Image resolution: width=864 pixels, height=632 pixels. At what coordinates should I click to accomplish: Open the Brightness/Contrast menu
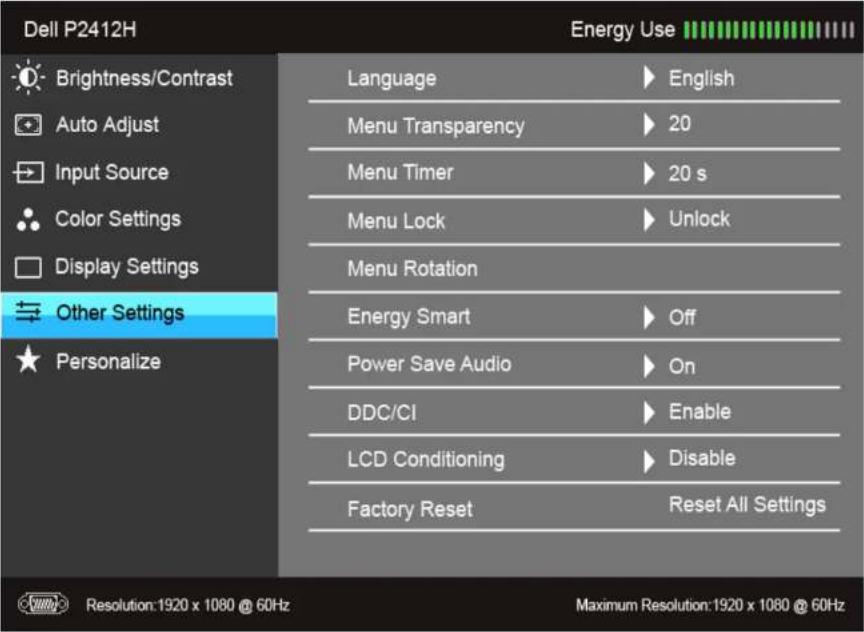[139, 78]
